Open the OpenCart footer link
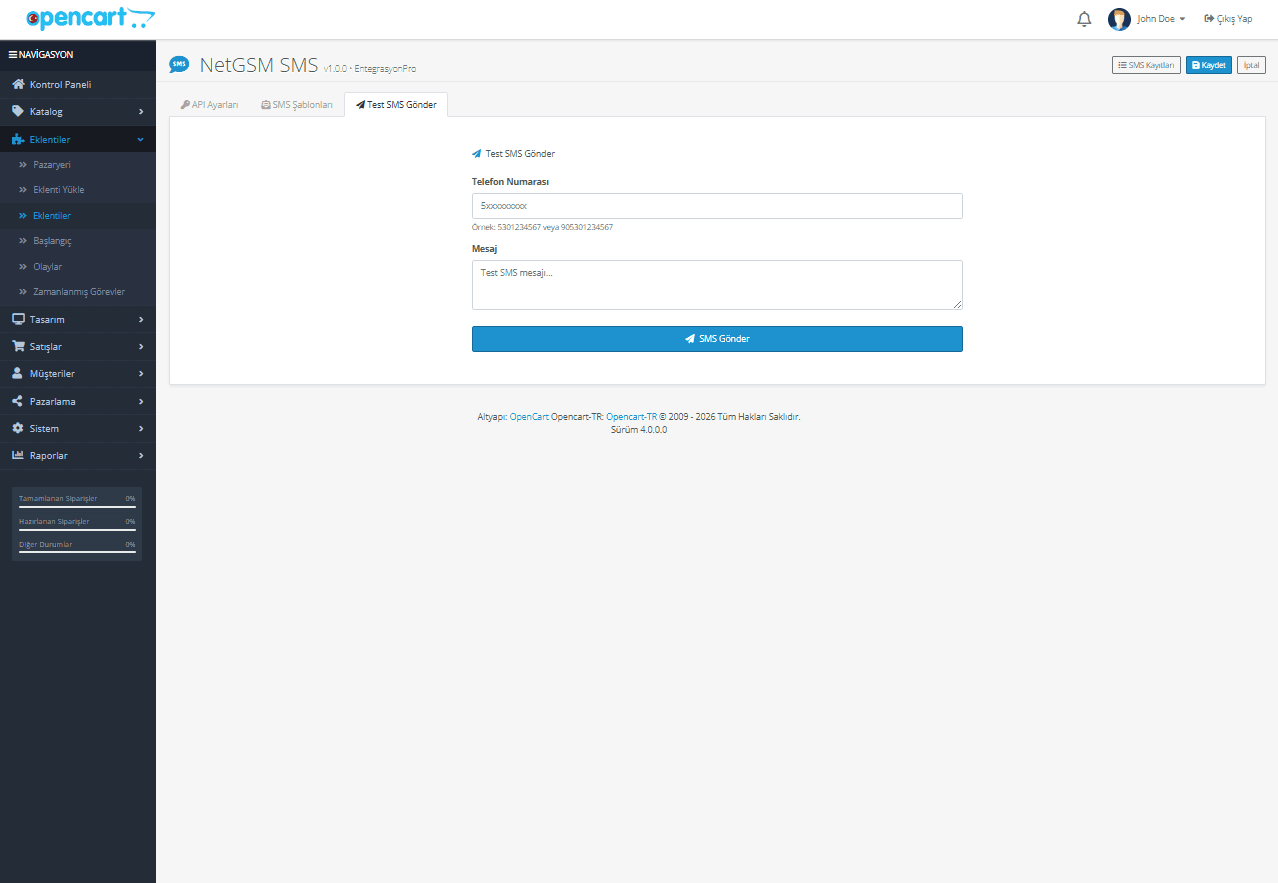This screenshot has width=1278, height=883. [x=529, y=417]
